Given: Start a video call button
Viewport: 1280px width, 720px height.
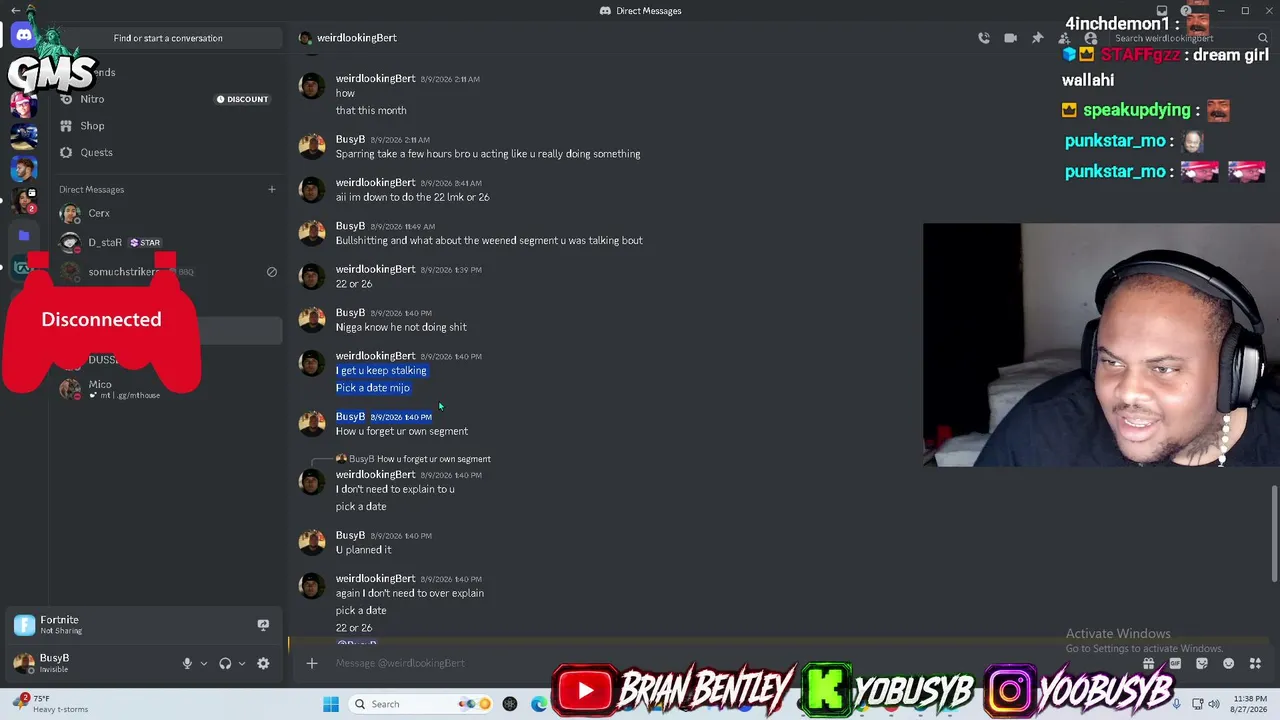Looking at the screenshot, I should (1011, 38).
